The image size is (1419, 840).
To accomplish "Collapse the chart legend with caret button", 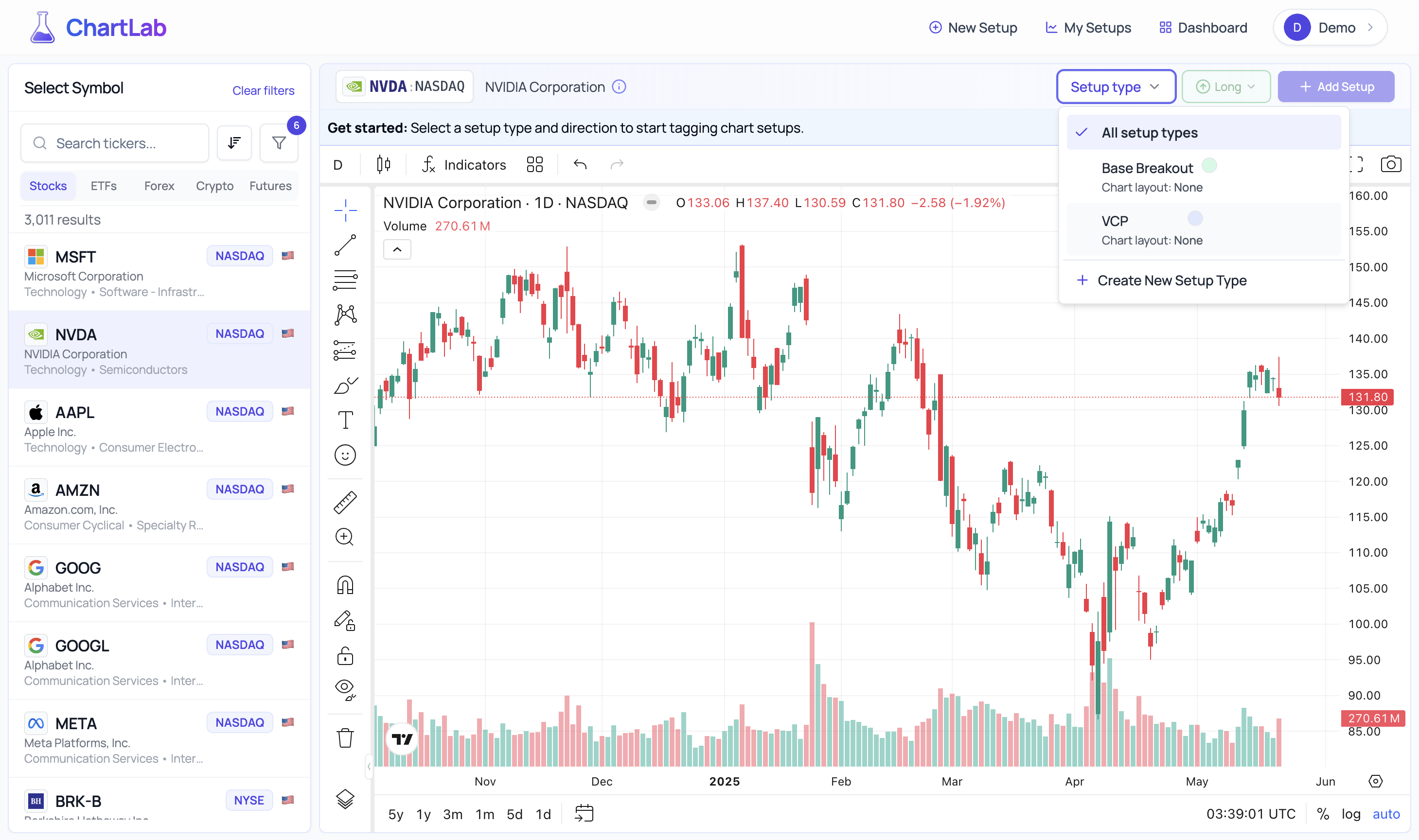I will coord(397,249).
